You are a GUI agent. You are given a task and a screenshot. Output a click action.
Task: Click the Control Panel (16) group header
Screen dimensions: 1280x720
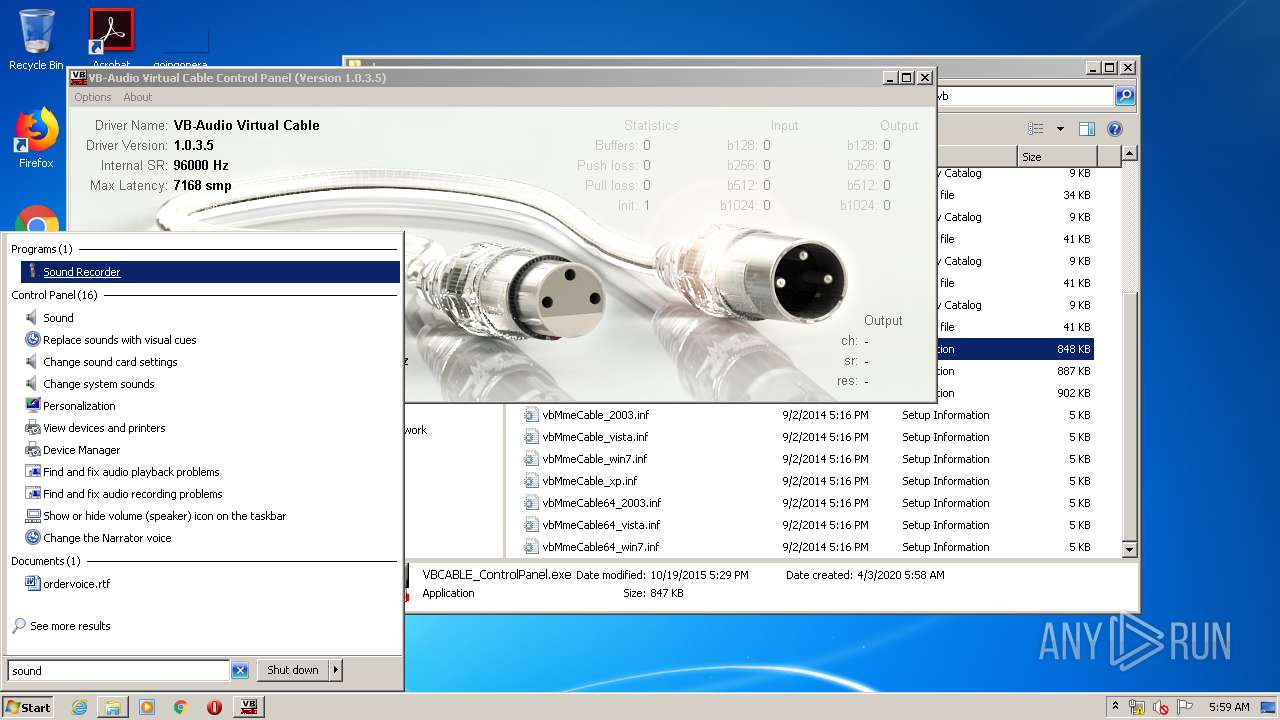54,296
